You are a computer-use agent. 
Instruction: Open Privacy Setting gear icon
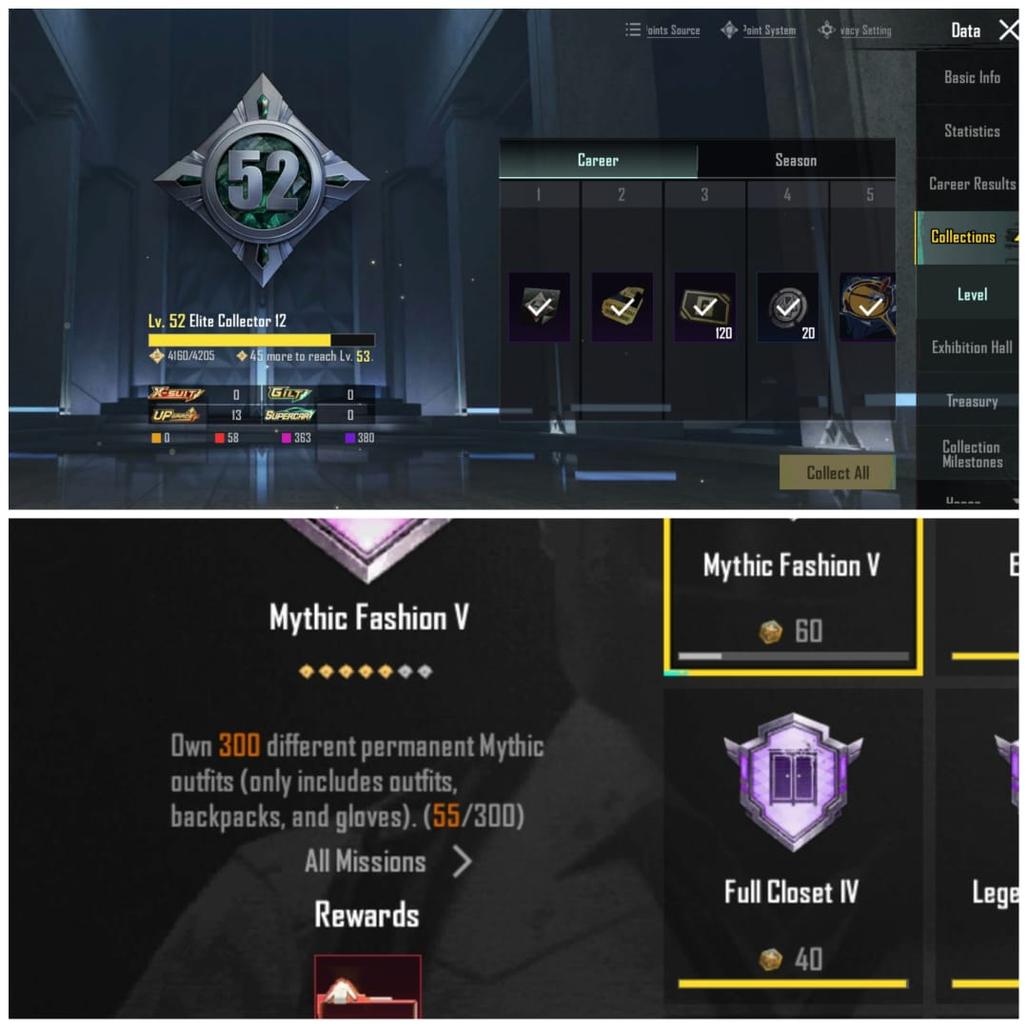coord(827,30)
